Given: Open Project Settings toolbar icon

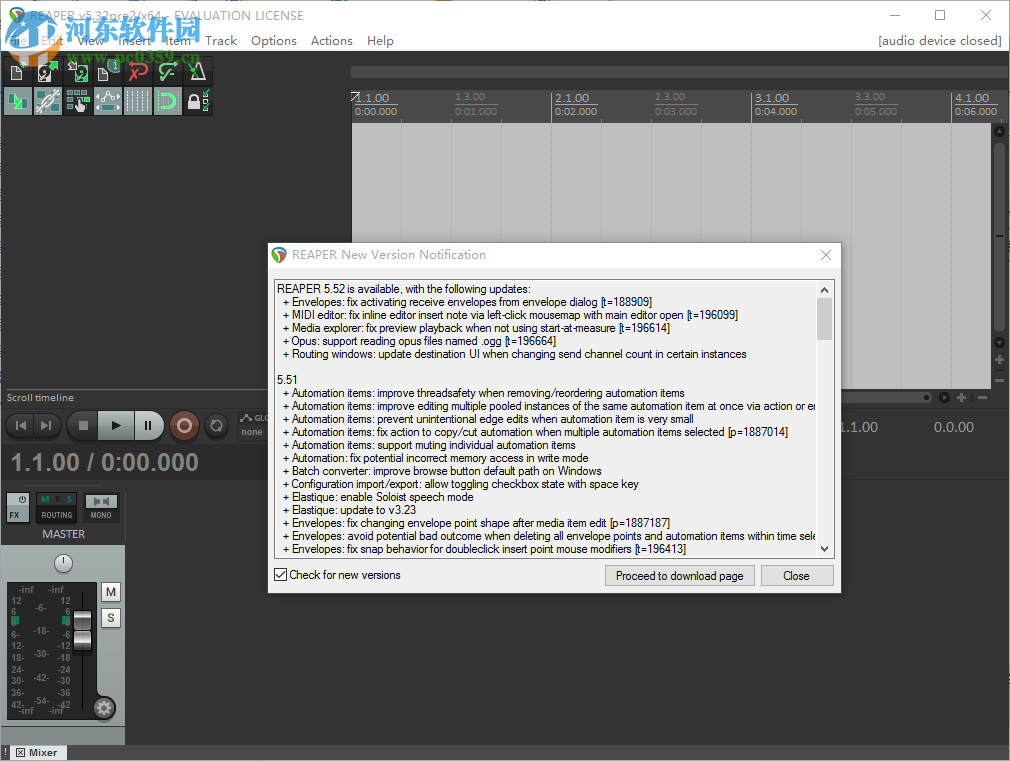Looking at the screenshot, I should pos(107,72).
